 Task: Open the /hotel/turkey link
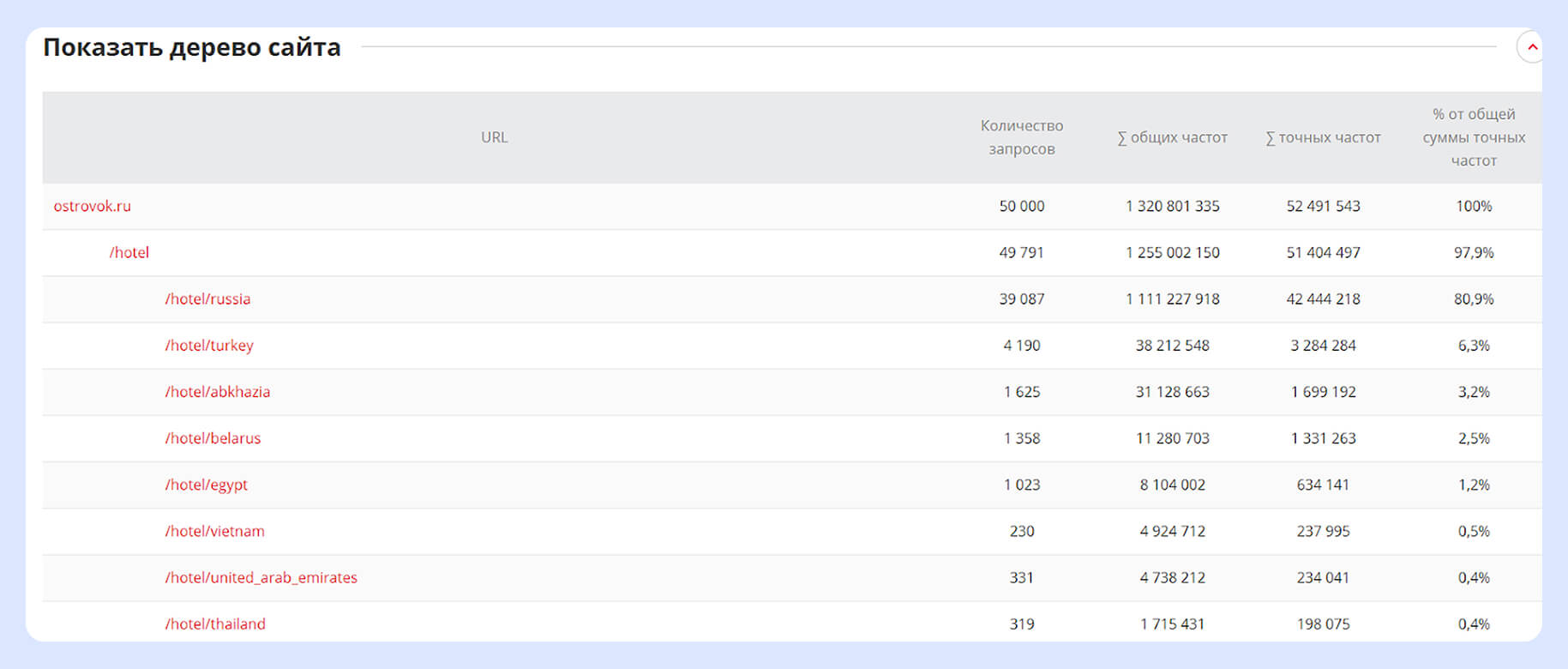click(x=209, y=345)
